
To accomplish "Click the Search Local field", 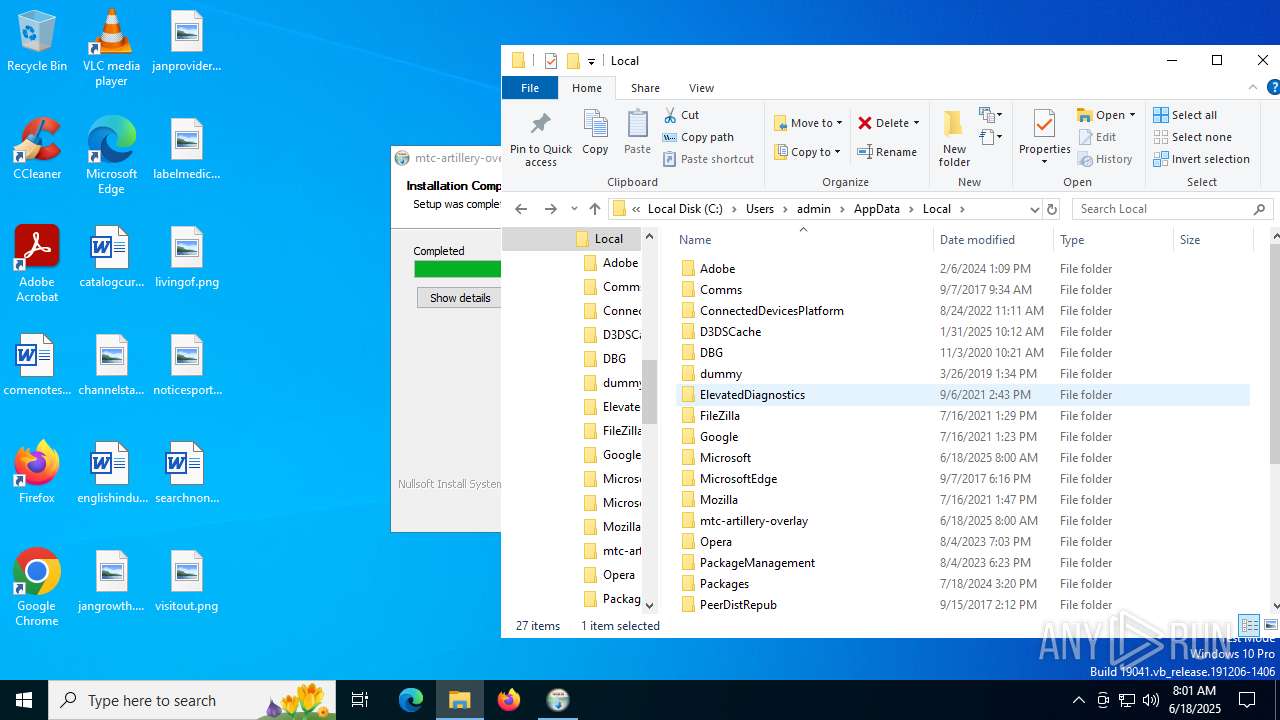I will click(1172, 209).
